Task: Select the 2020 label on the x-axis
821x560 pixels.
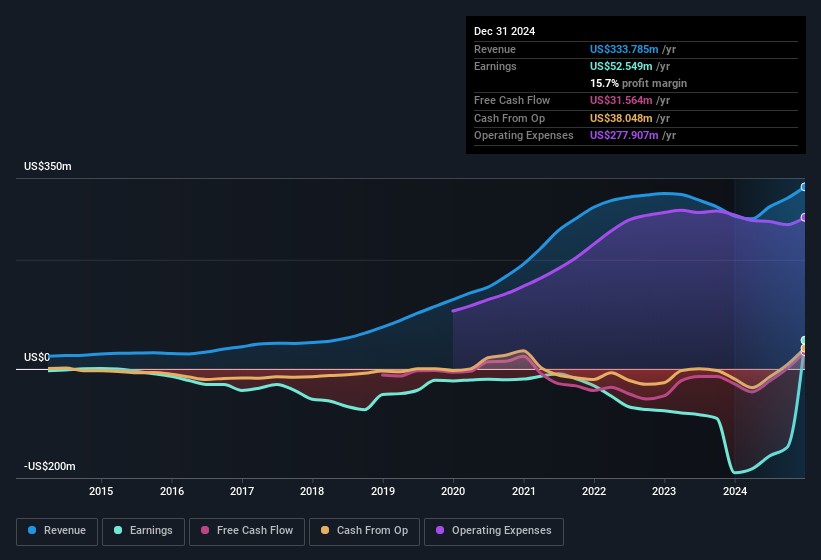Action: coord(453,491)
